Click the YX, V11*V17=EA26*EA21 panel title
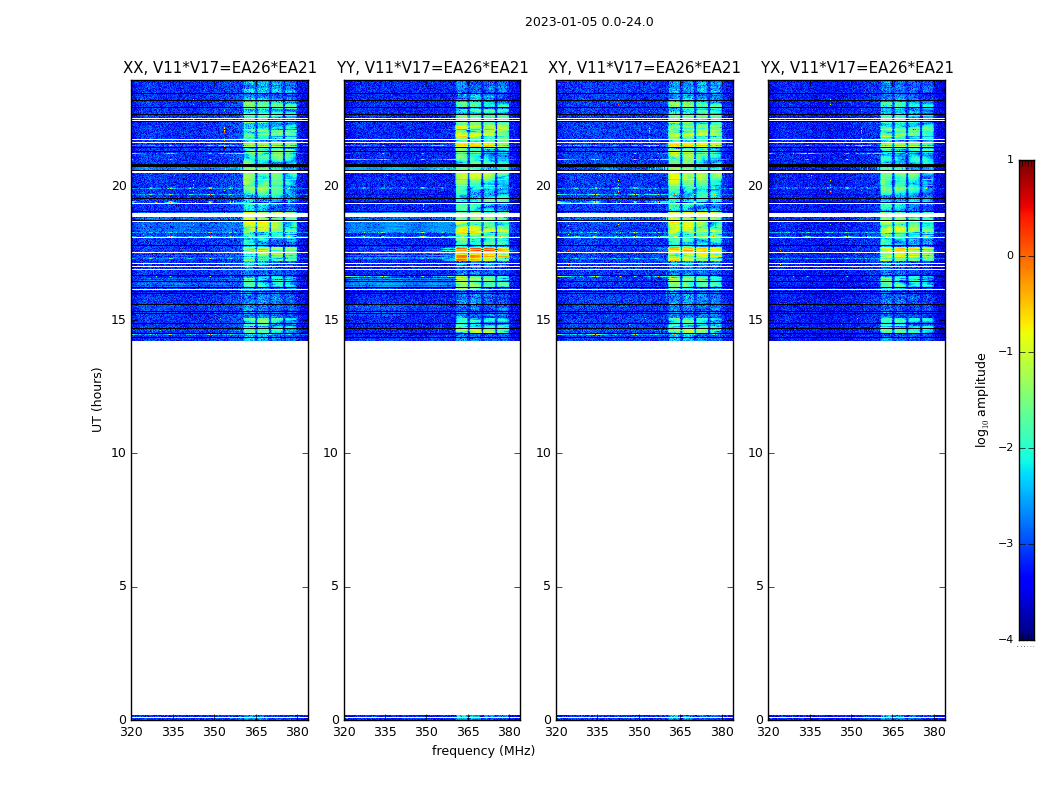Viewport: 1050px width, 800px height. click(x=857, y=68)
